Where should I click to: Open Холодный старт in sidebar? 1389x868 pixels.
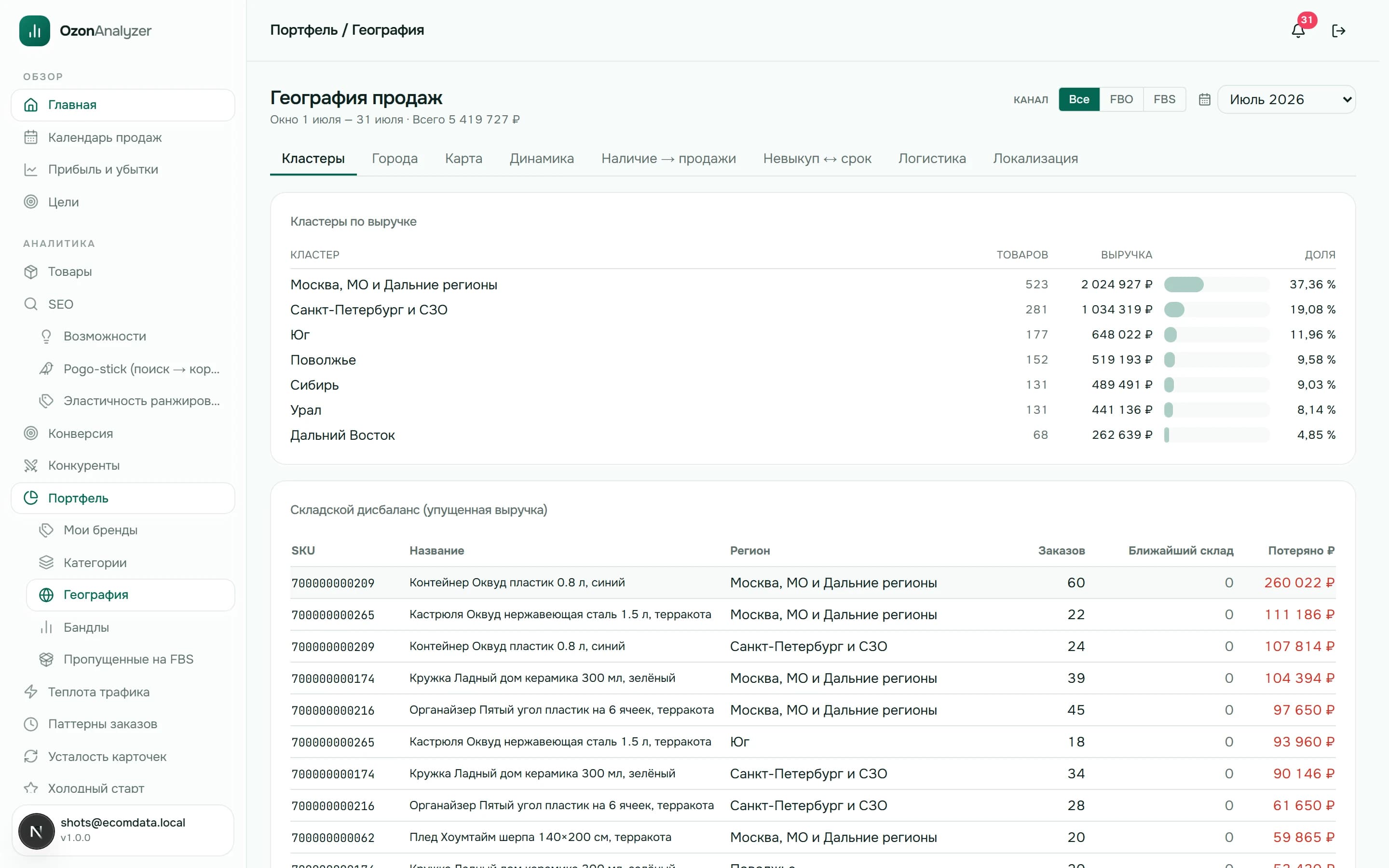(123, 788)
